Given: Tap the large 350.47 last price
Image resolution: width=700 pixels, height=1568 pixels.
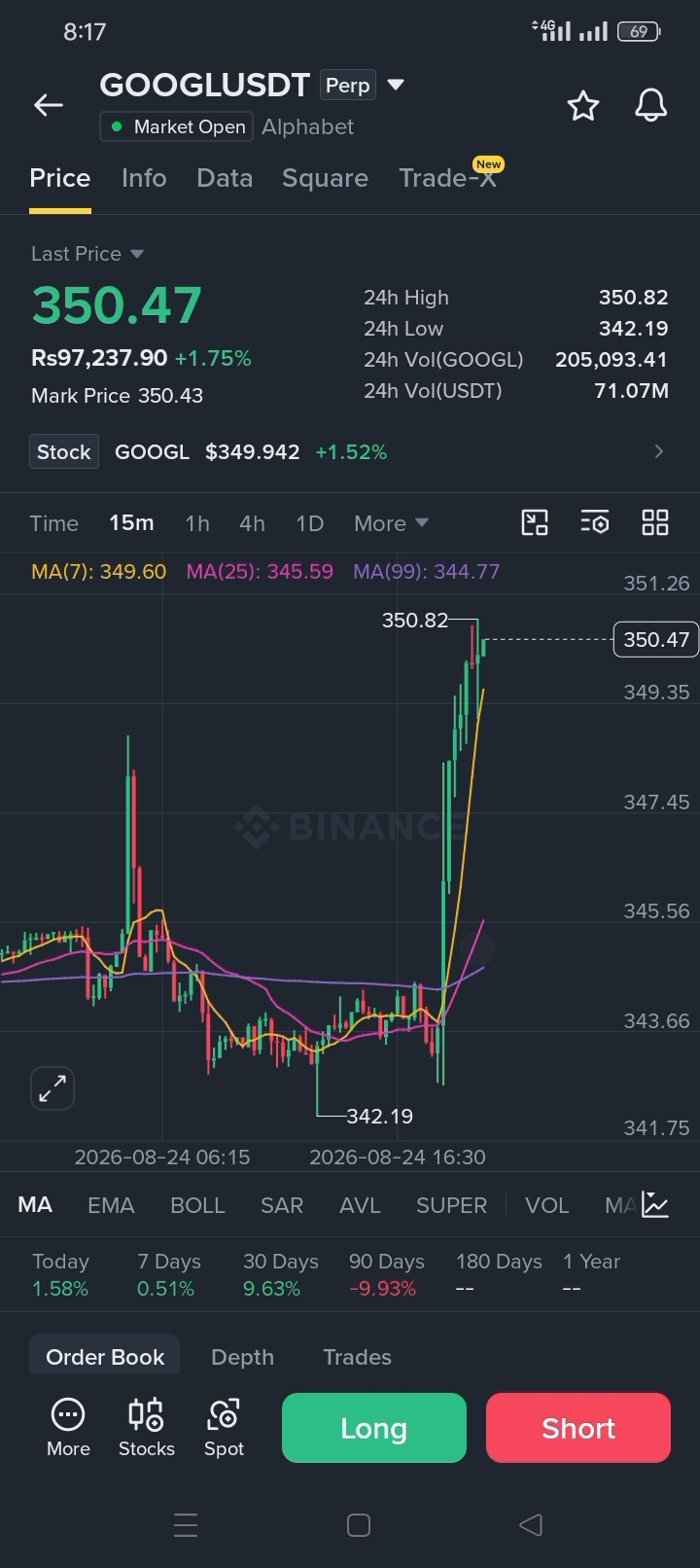Looking at the screenshot, I should point(117,305).
